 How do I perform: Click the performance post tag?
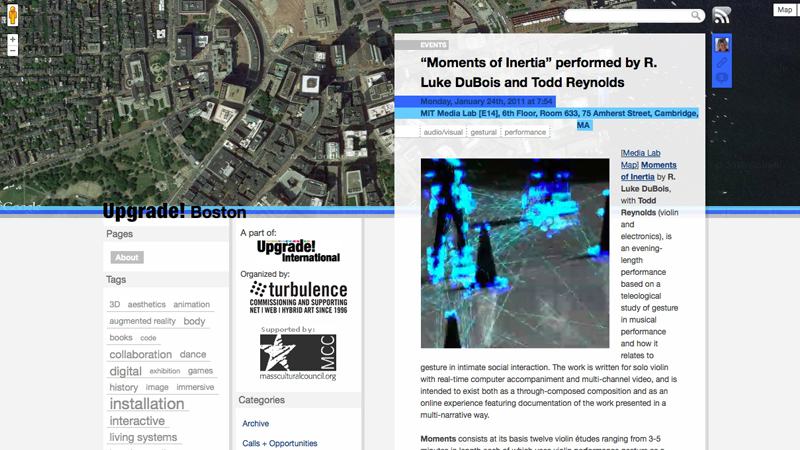click(x=525, y=132)
